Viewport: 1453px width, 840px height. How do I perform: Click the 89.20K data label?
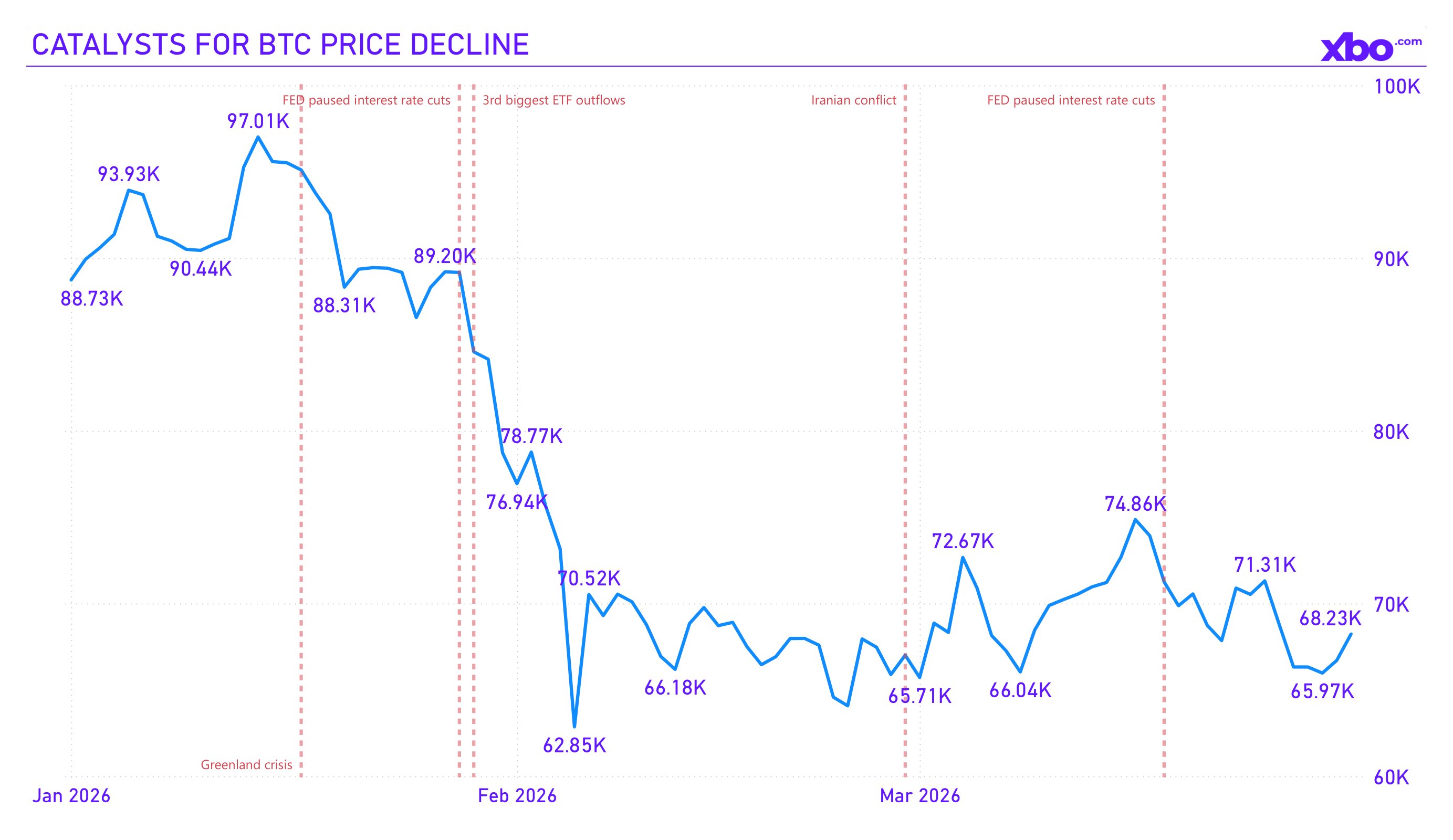point(445,256)
